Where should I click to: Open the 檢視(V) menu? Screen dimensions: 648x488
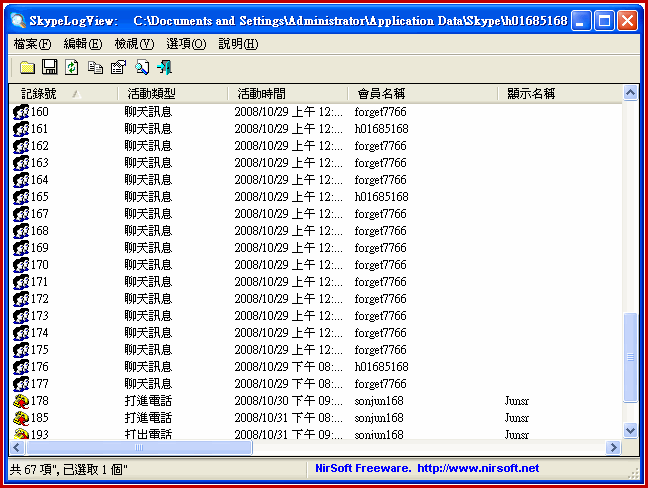(134, 44)
